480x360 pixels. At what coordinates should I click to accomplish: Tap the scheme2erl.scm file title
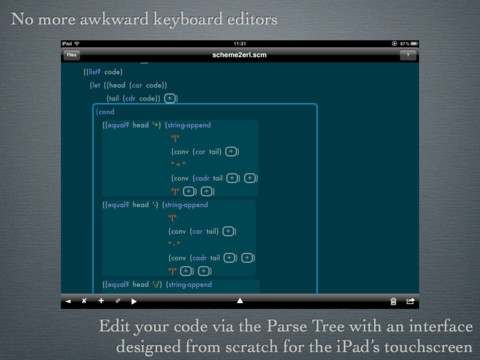(x=239, y=55)
